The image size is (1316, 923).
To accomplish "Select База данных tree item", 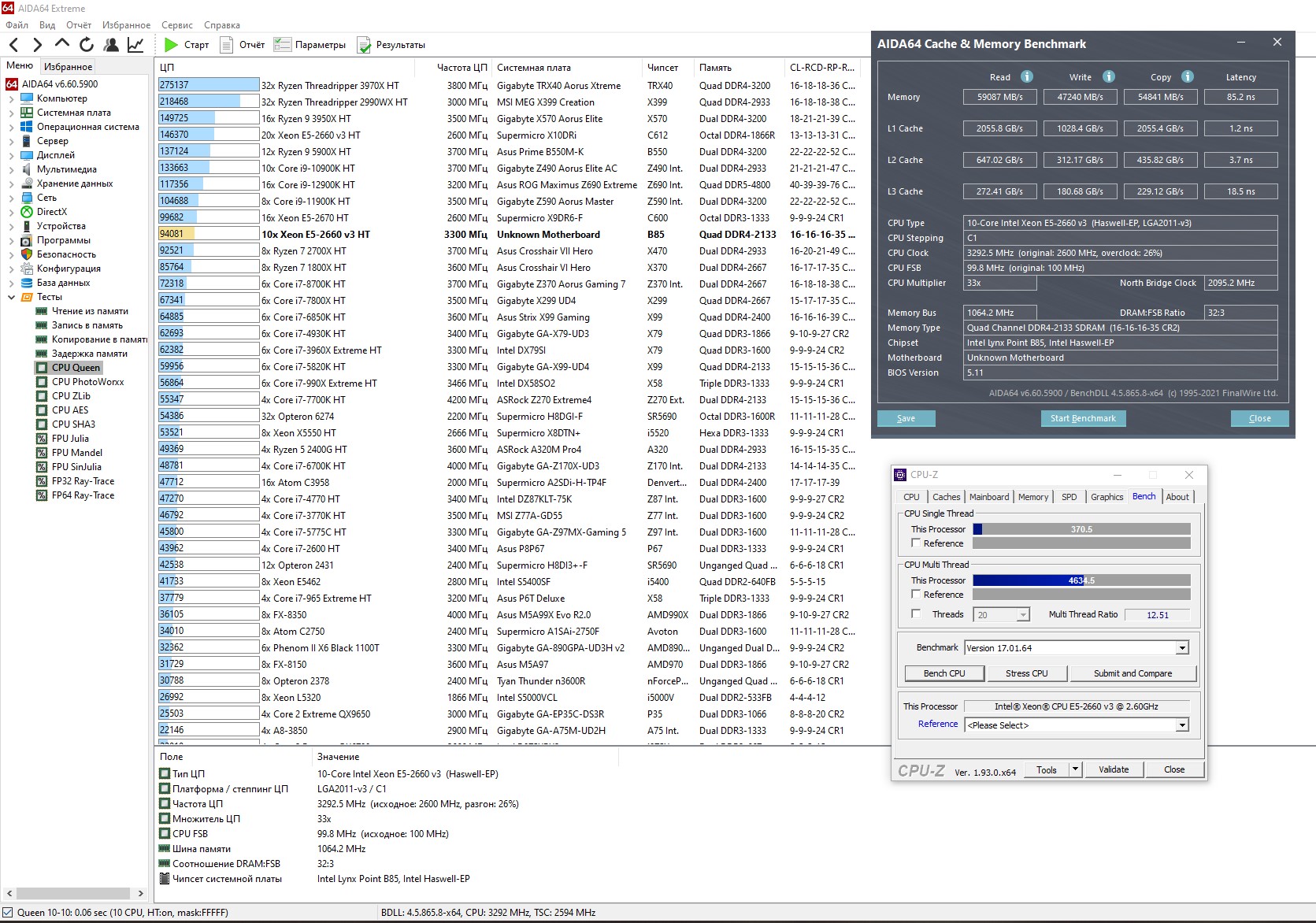I will pyautogui.click(x=63, y=283).
